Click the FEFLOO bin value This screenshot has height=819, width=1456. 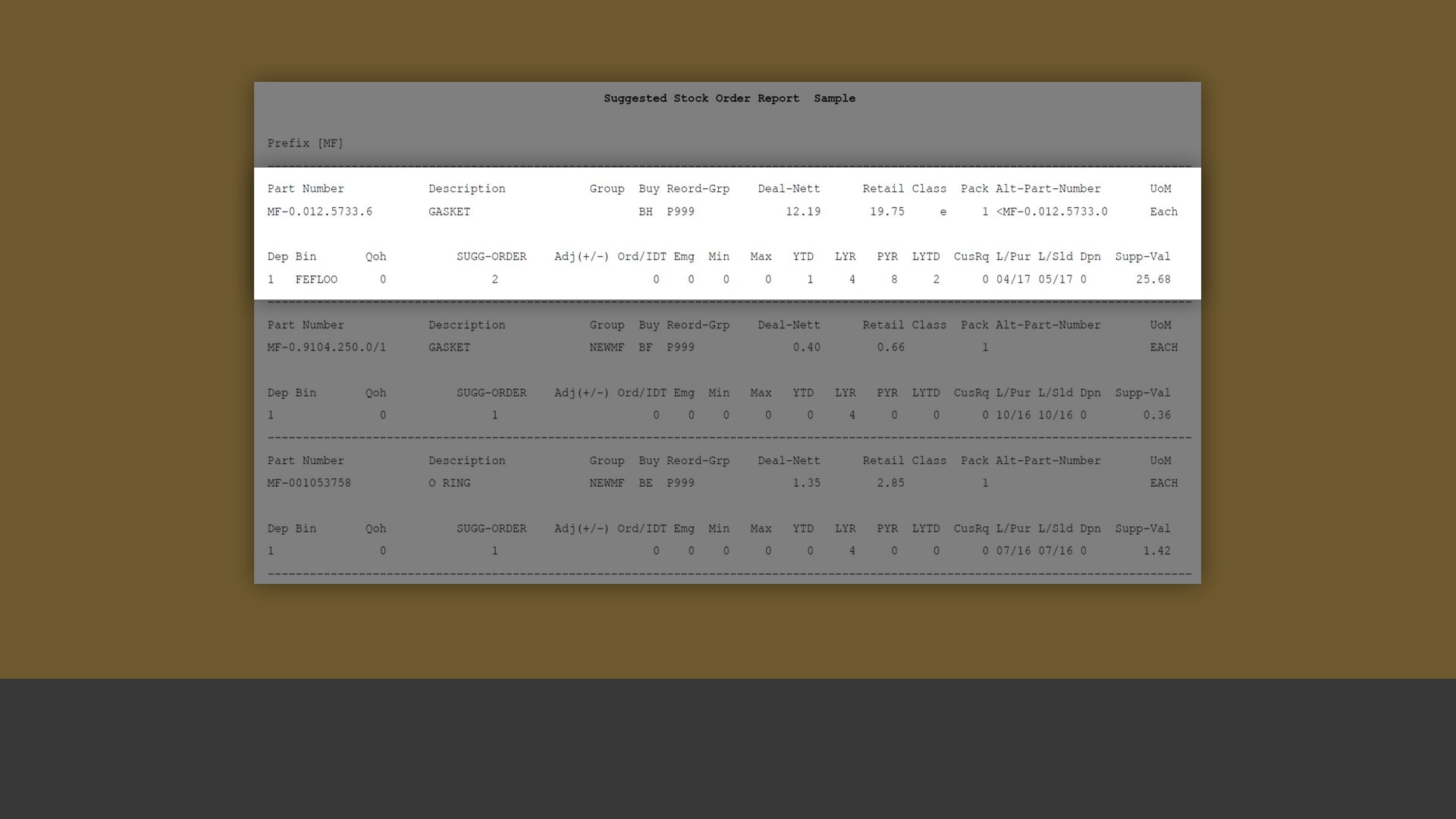[316, 280]
